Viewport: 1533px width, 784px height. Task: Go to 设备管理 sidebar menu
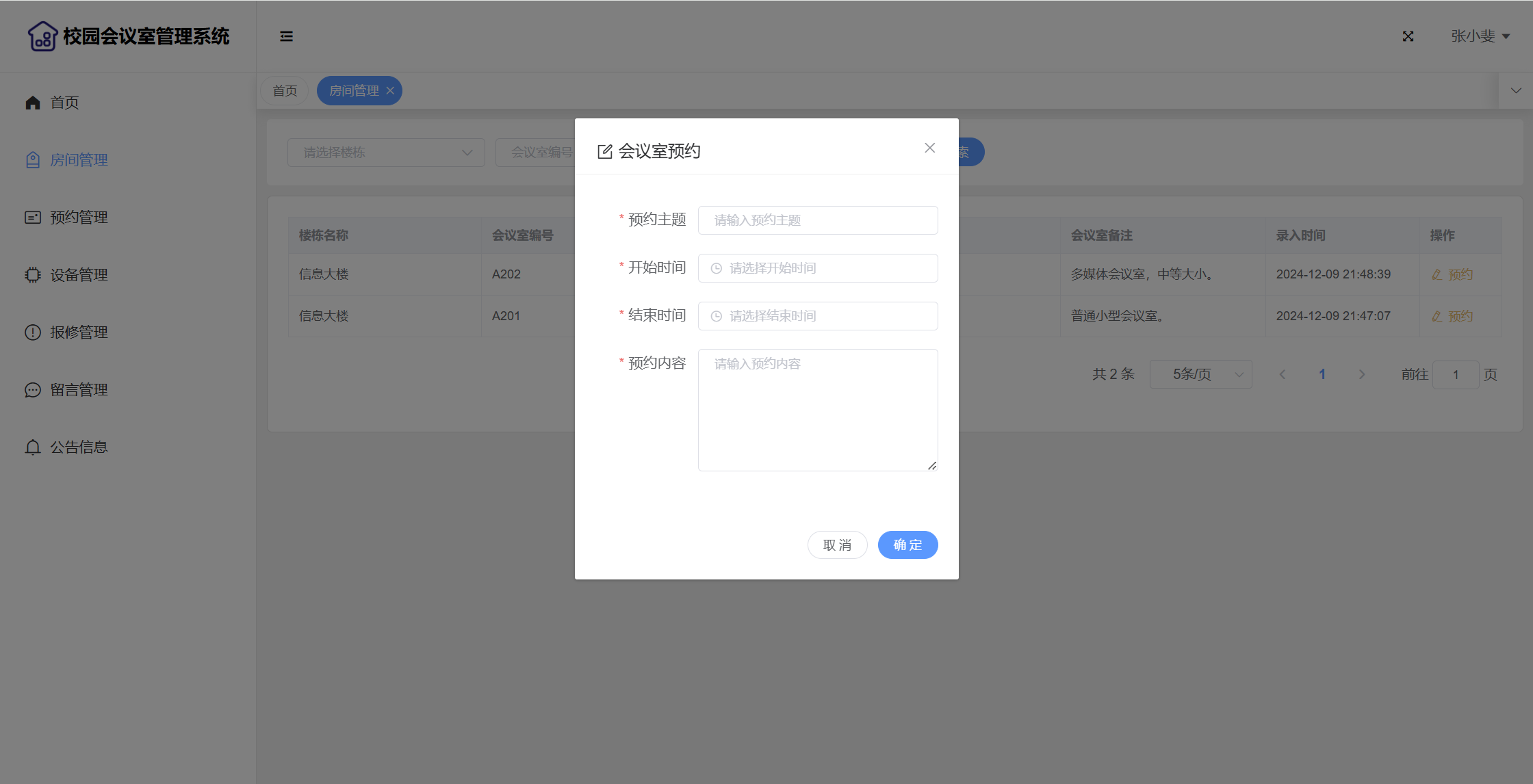(79, 275)
